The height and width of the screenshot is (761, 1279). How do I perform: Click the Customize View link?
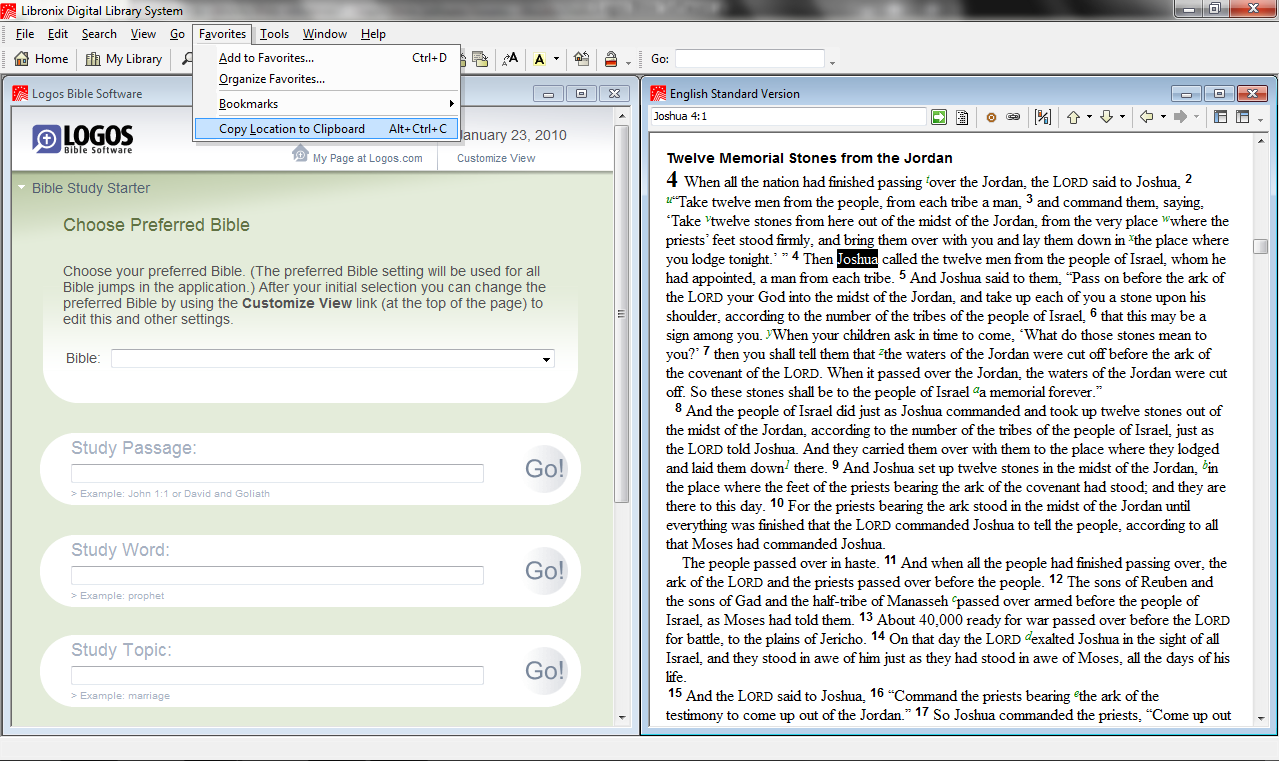pyautogui.click(x=495, y=157)
